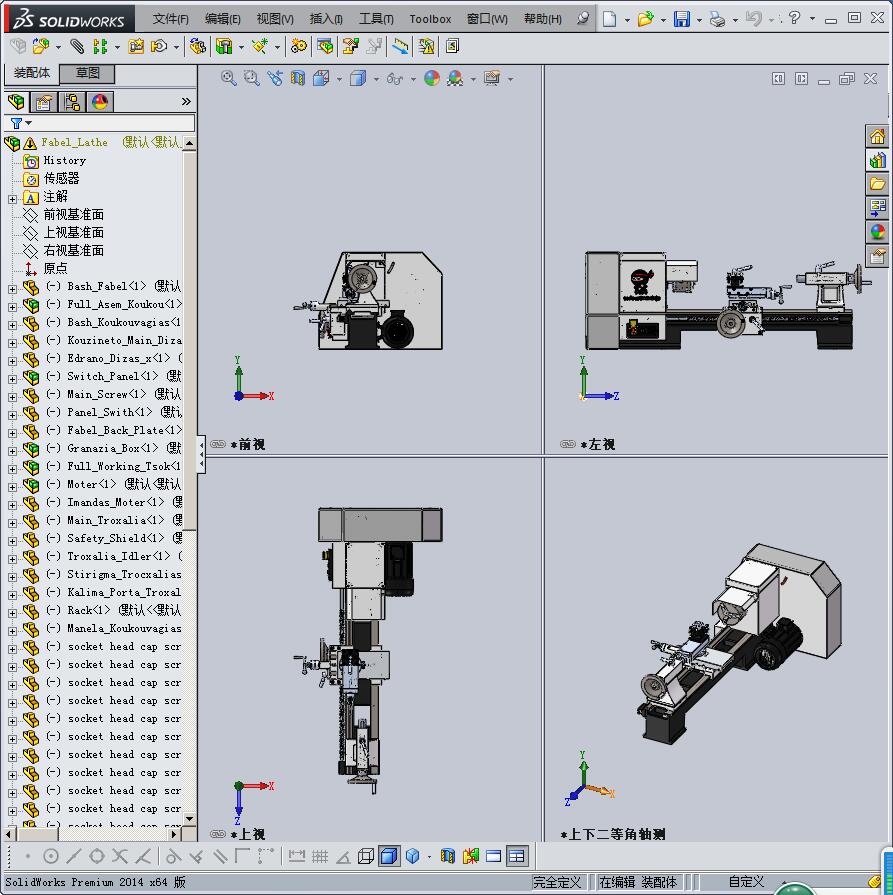Open the DisplayManager color-wheel tab icon
This screenshot has width=893, height=895.
pyautogui.click(x=100, y=102)
